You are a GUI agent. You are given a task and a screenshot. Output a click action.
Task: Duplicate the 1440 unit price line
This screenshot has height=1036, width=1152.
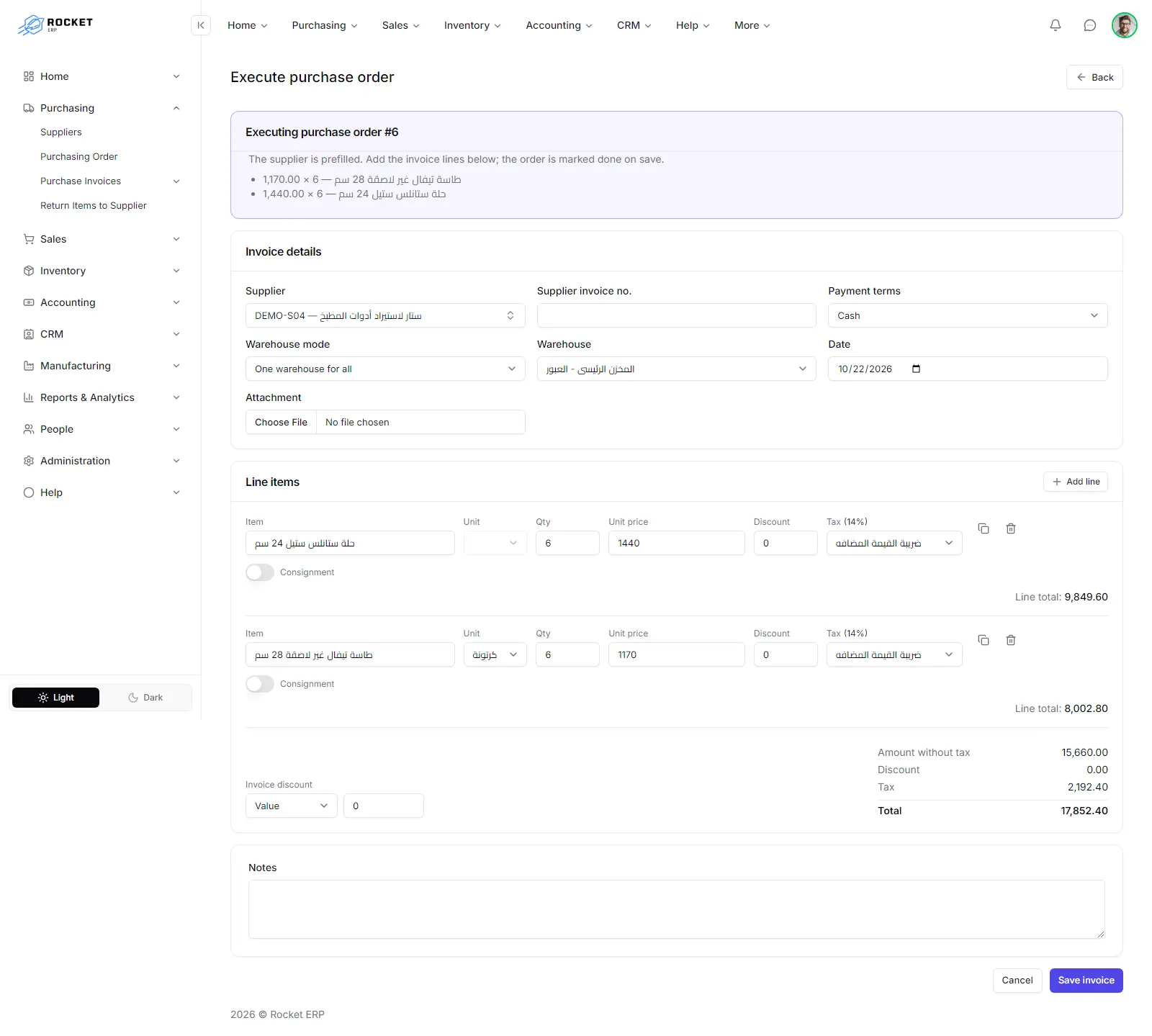[984, 528]
